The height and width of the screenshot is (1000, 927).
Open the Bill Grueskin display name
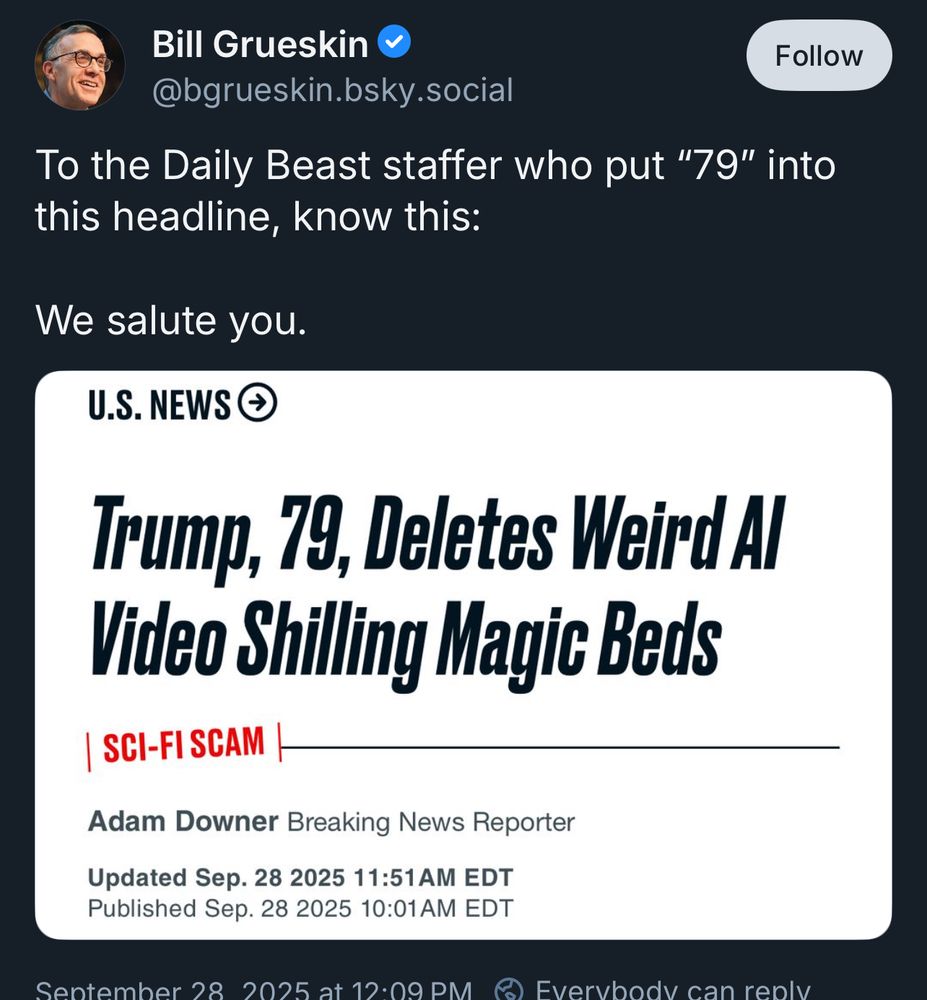[260, 44]
